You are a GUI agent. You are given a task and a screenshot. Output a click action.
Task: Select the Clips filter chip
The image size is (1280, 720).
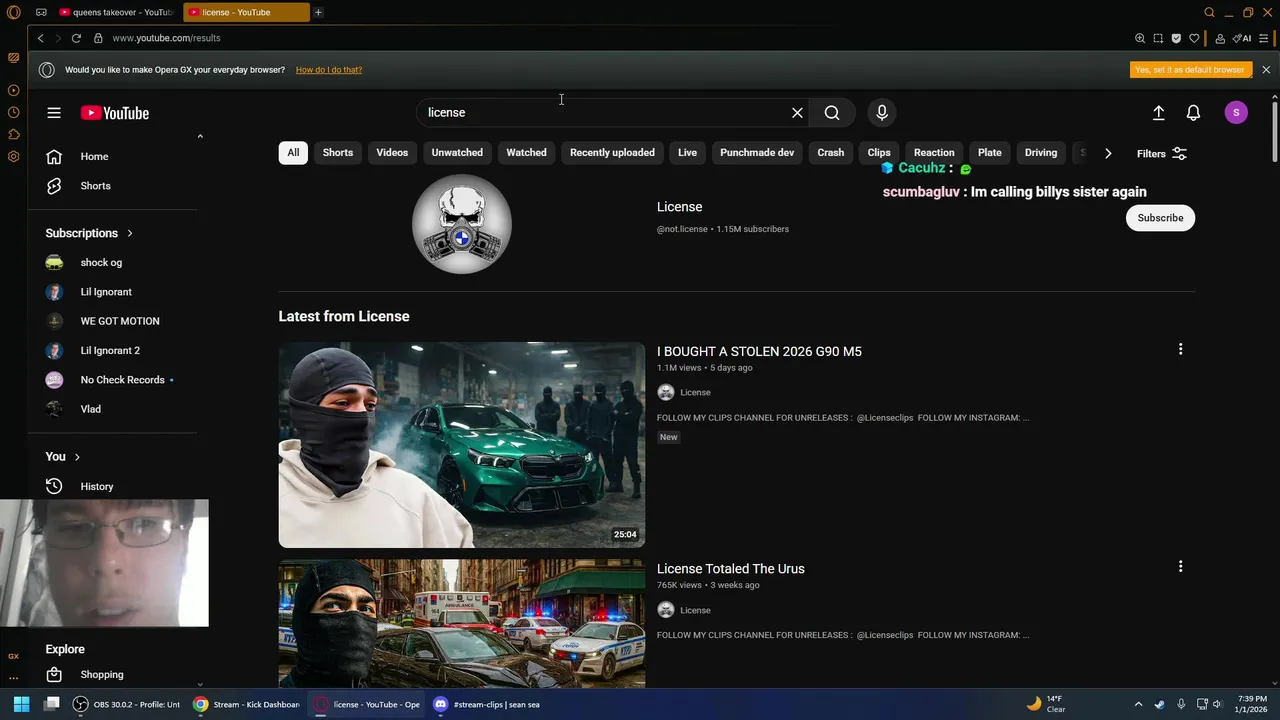coord(879,153)
